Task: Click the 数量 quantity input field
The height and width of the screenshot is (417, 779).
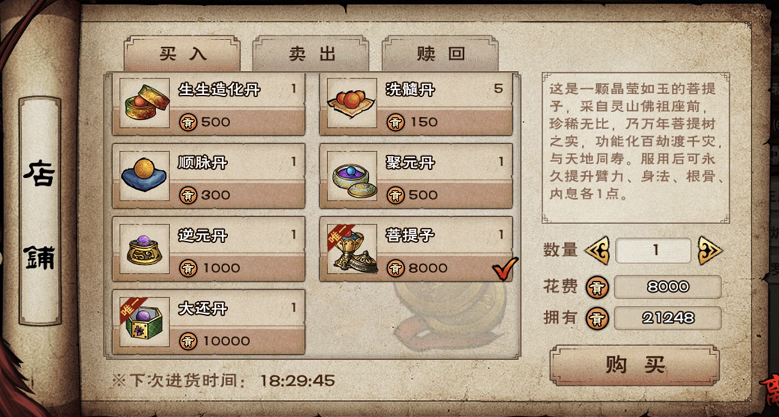Action: point(653,250)
